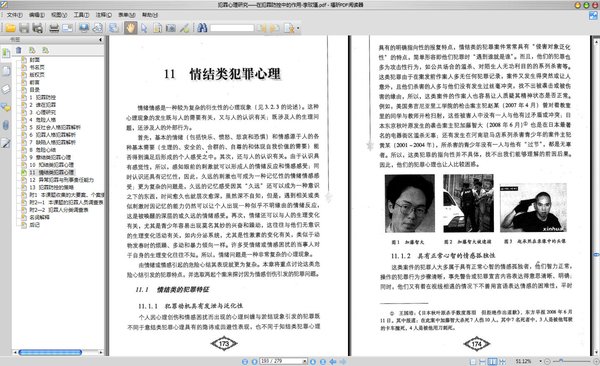
Task: Select bookmark '3 心理研究'
Action: [42, 112]
